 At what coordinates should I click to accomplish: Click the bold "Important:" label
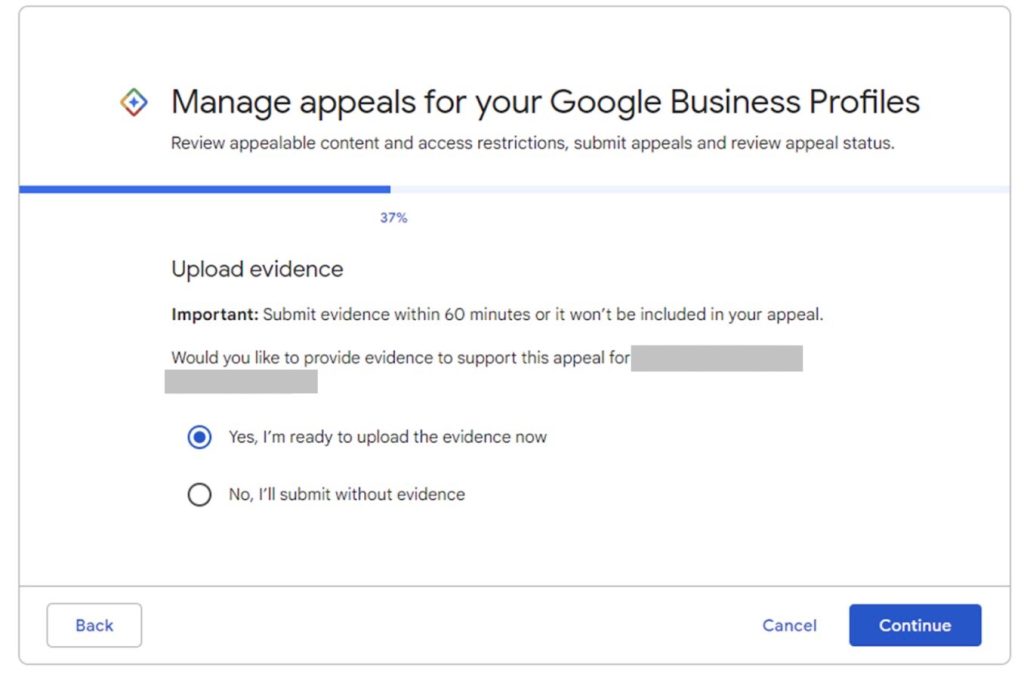pyautogui.click(x=214, y=314)
